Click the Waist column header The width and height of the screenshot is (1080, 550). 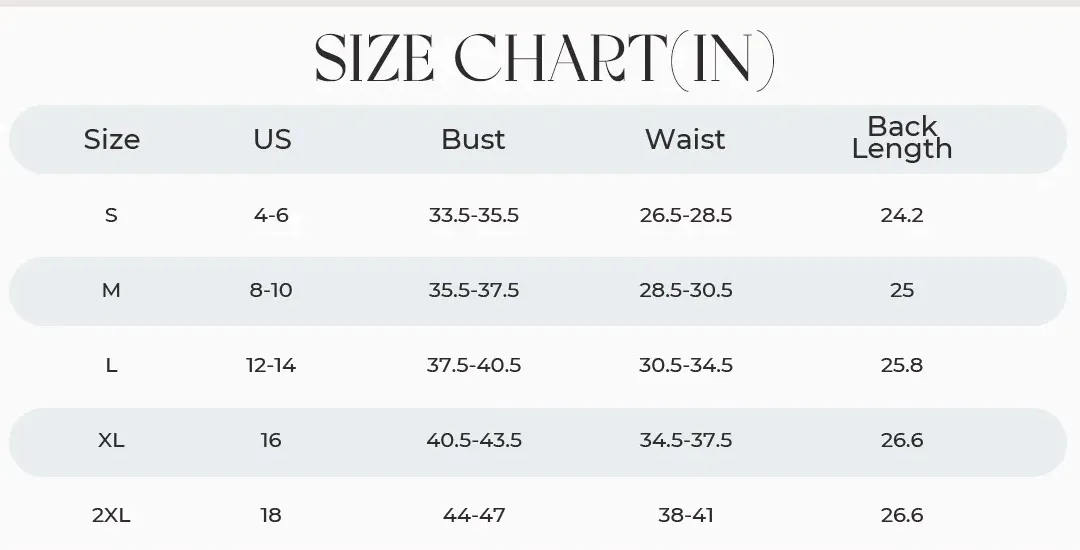(685, 140)
